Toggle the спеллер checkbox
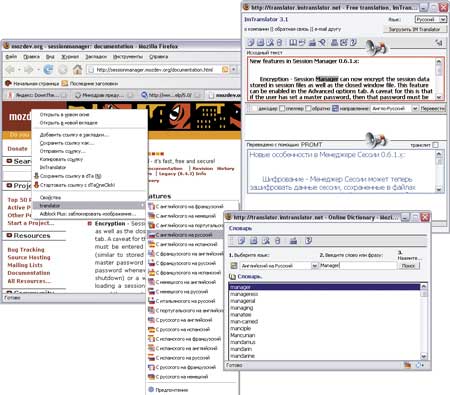 click(282, 108)
